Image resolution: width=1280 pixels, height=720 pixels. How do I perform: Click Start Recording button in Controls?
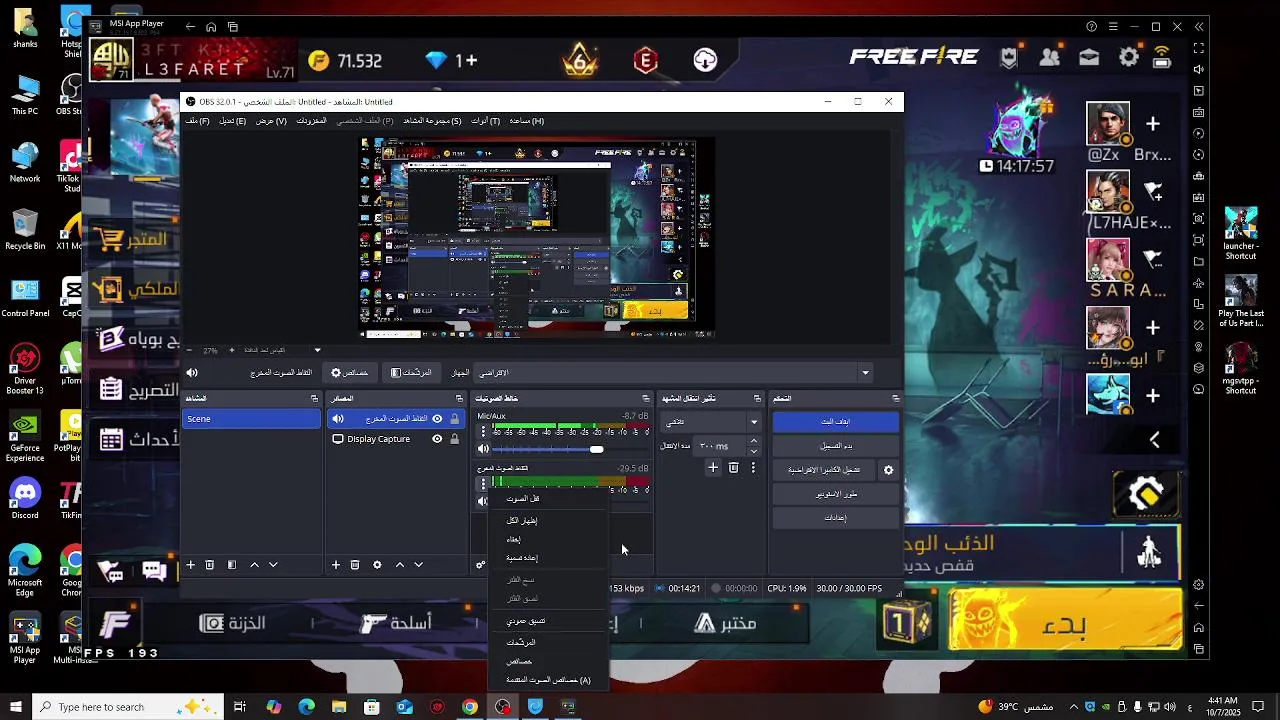click(x=835, y=446)
